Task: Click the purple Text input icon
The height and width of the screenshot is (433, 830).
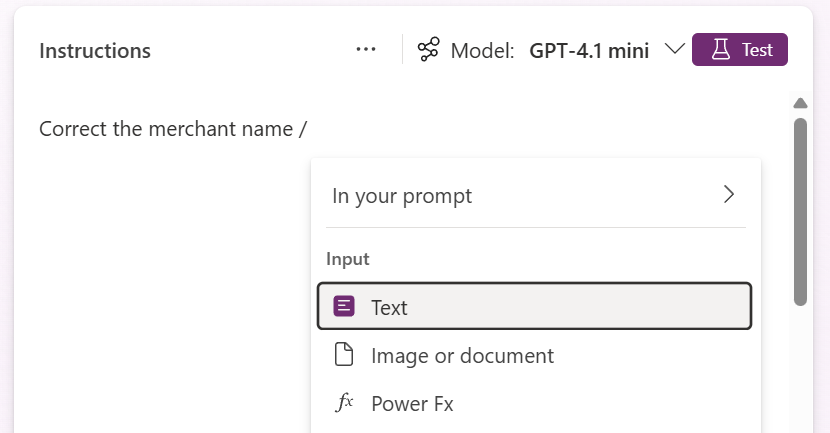Action: 344,307
